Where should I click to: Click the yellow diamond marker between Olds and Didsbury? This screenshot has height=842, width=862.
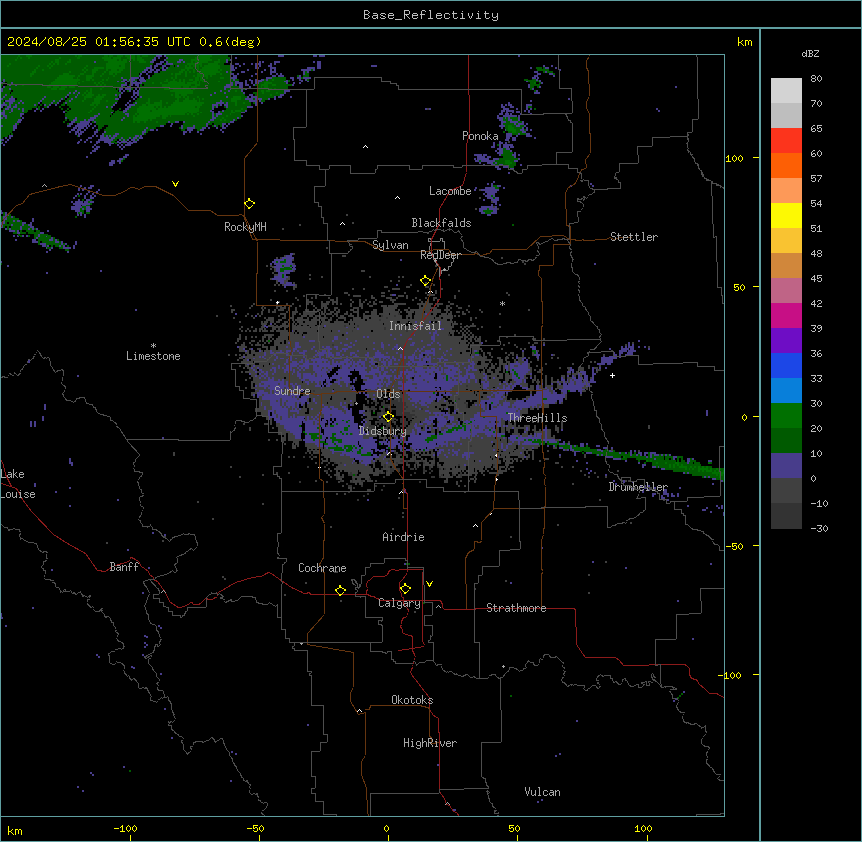click(388, 417)
